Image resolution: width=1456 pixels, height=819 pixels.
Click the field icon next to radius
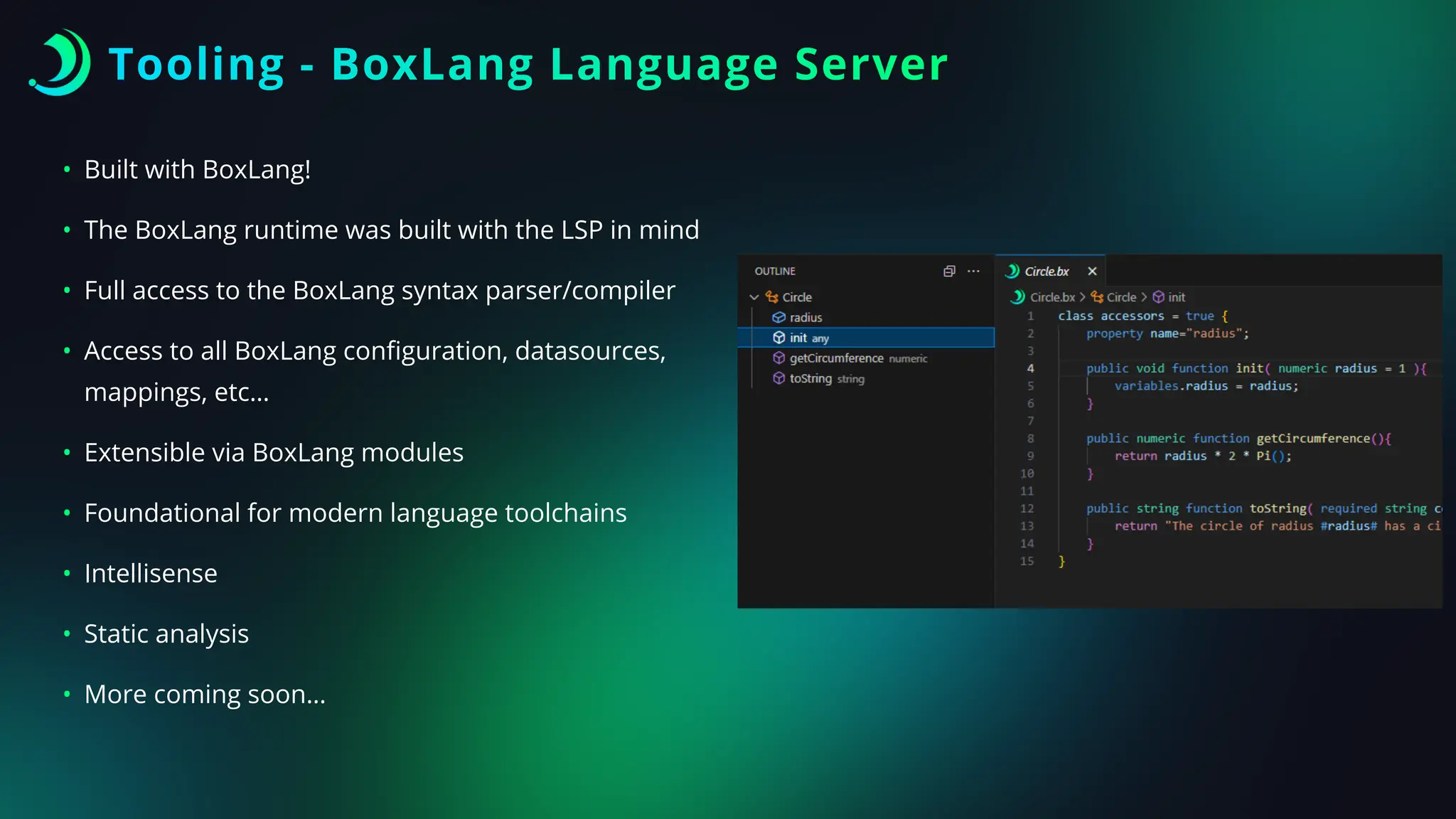point(779,317)
